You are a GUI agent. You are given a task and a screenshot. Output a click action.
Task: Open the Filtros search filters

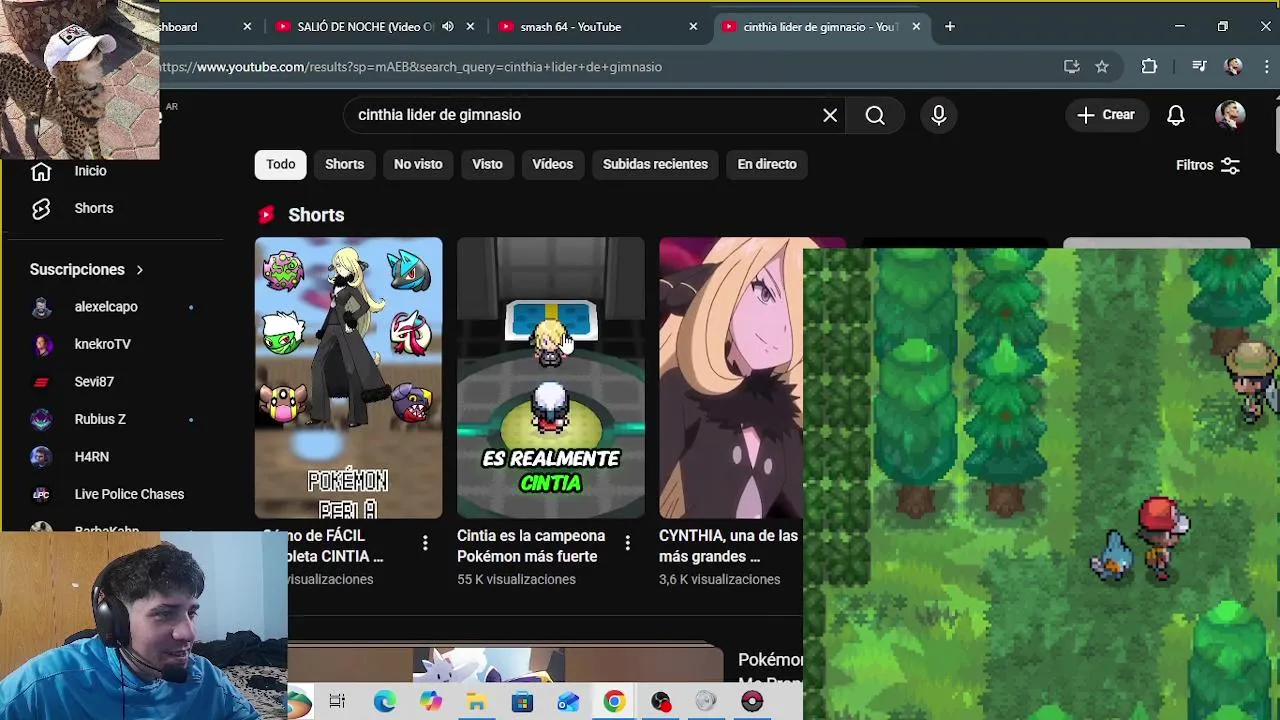pyautogui.click(x=1208, y=166)
